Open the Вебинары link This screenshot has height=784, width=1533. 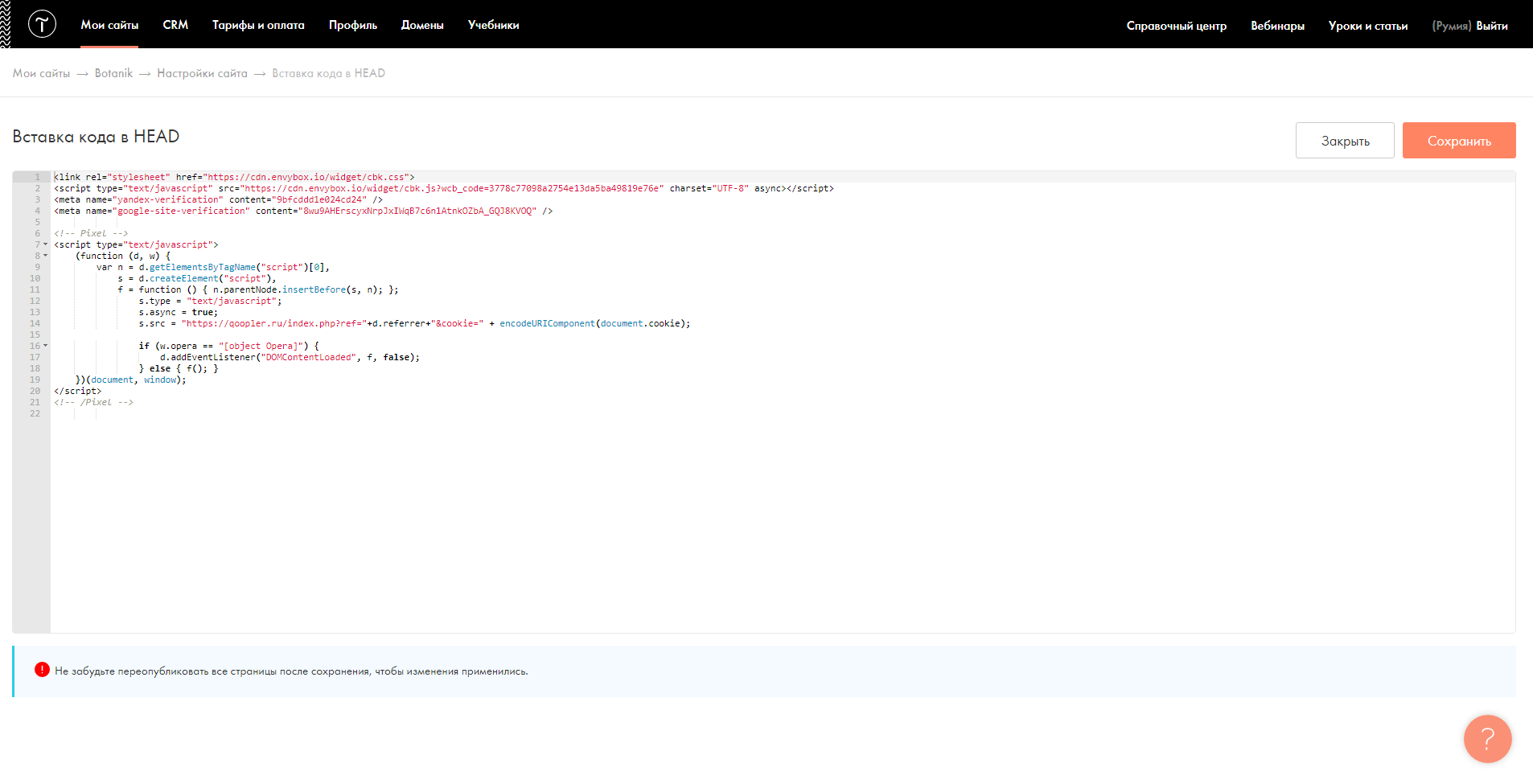(1277, 26)
